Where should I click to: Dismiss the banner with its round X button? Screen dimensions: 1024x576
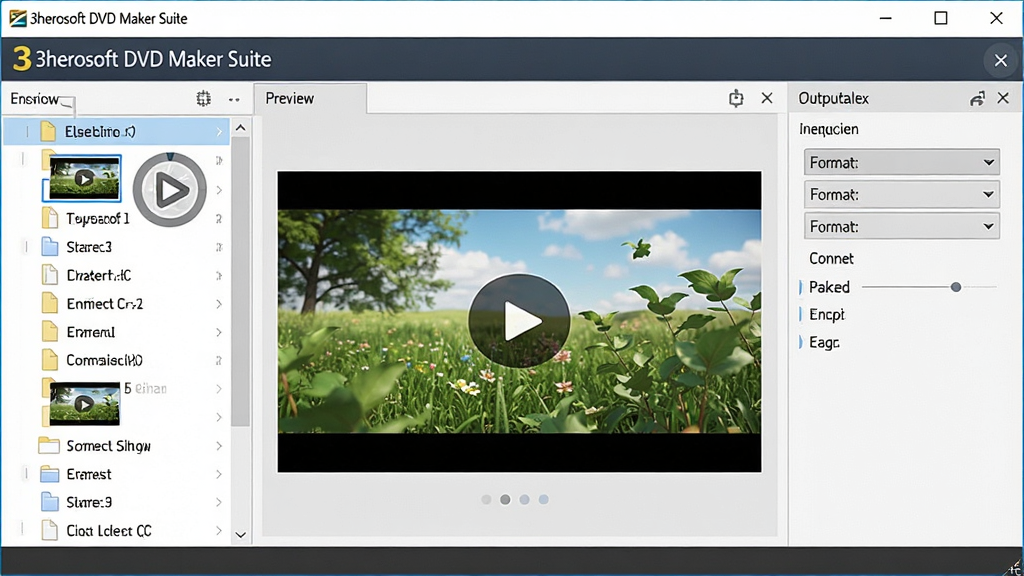pyautogui.click(x=1000, y=60)
